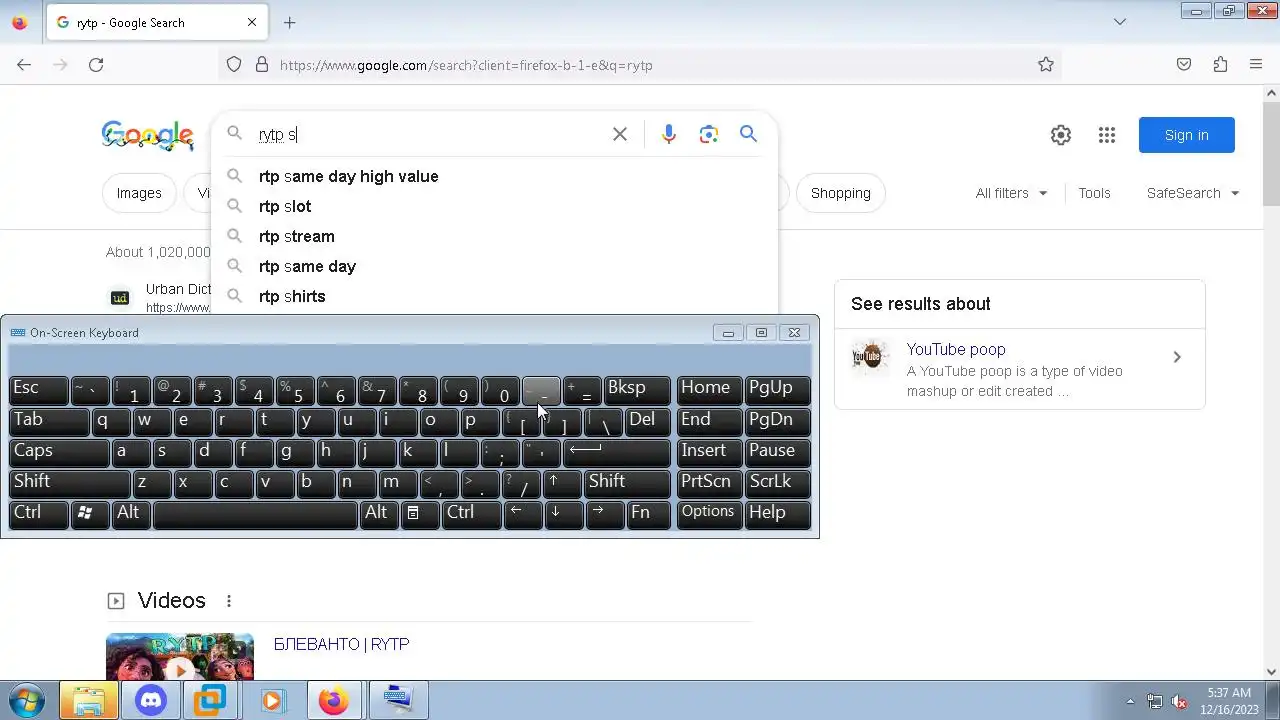Click the space bar key
Viewport: 1280px width, 720px height.
tap(255, 513)
